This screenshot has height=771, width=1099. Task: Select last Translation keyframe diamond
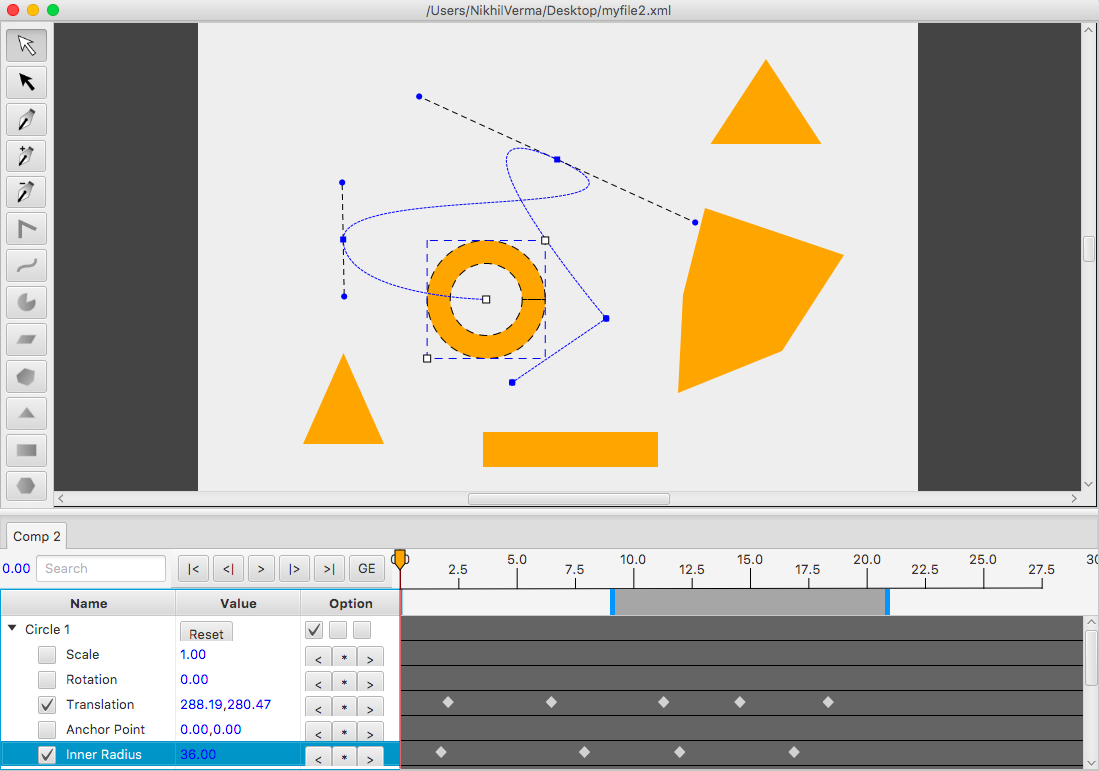click(x=828, y=702)
